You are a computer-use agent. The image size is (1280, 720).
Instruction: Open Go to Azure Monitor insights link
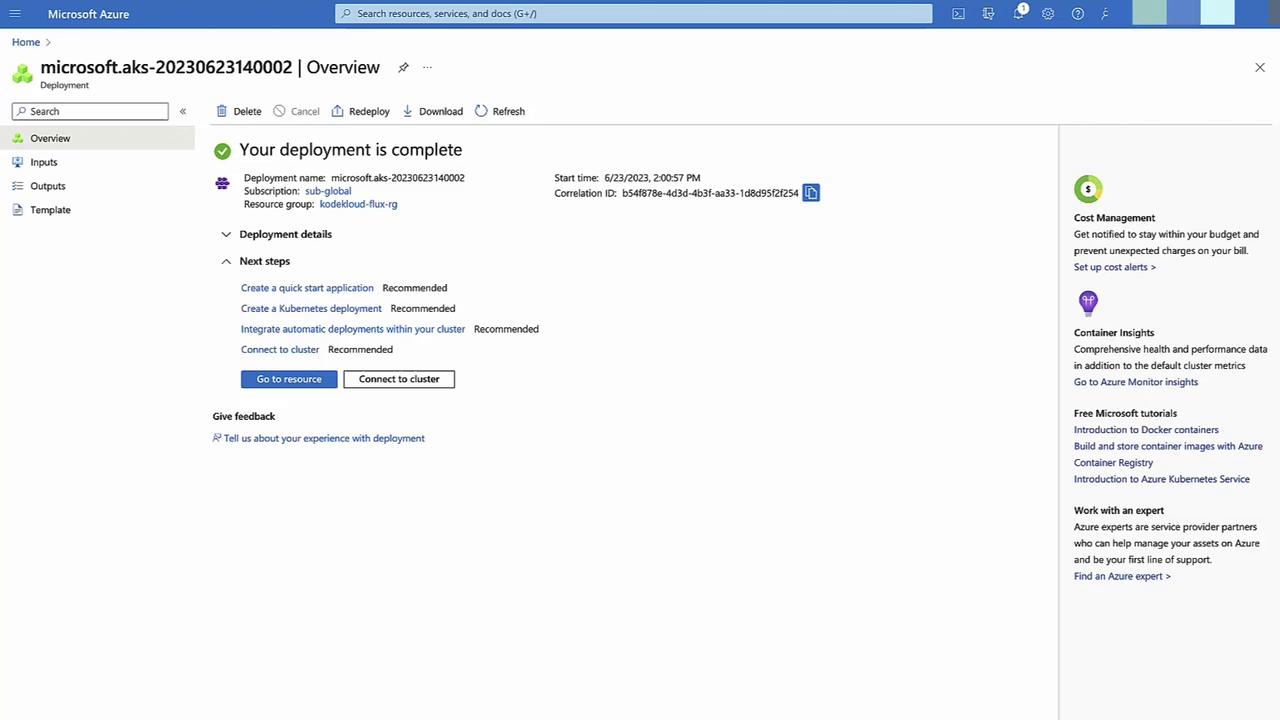[x=1136, y=382]
